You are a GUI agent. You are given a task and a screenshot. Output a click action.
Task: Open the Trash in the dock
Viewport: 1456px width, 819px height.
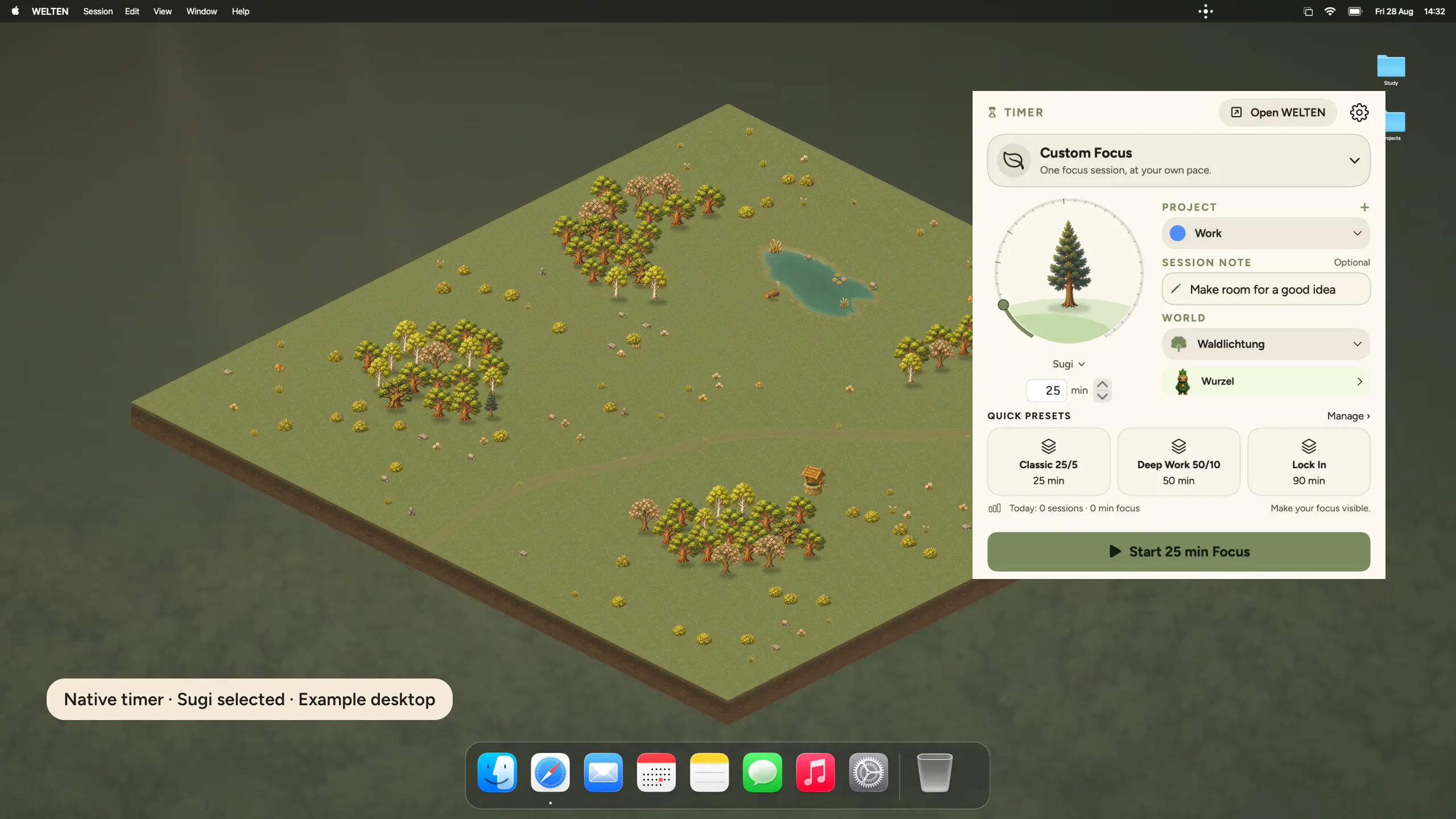tap(934, 772)
